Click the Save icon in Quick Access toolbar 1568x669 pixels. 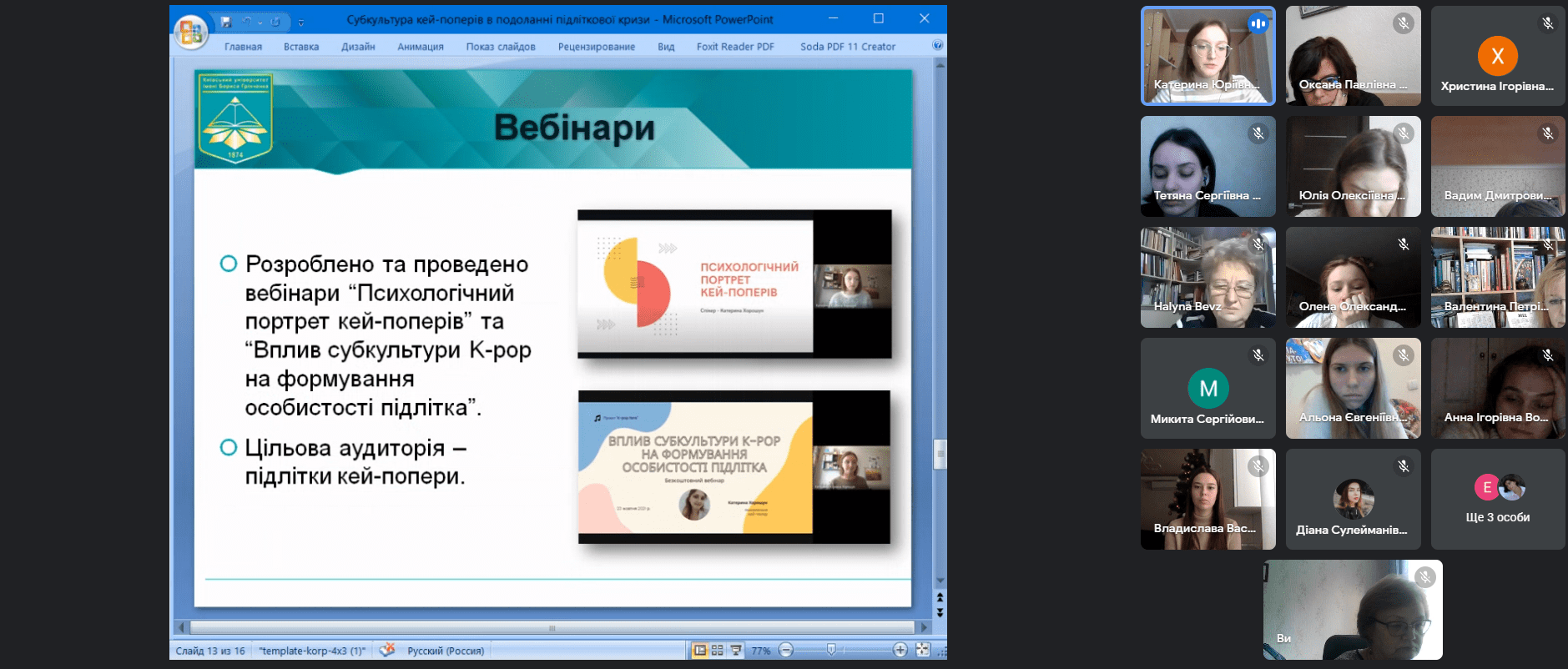pos(226,22)
